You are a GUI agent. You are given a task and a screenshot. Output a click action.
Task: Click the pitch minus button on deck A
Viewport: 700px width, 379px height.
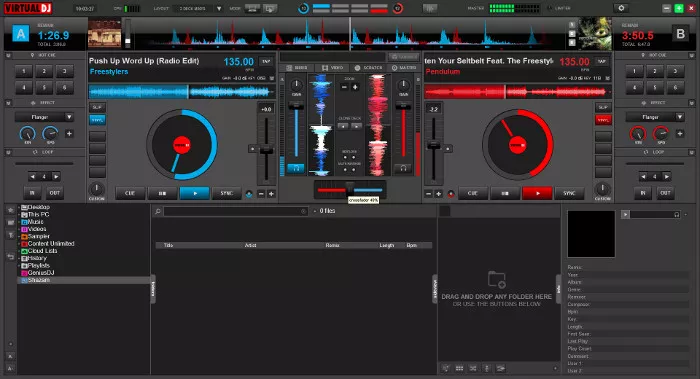click(x=262, y=194)
